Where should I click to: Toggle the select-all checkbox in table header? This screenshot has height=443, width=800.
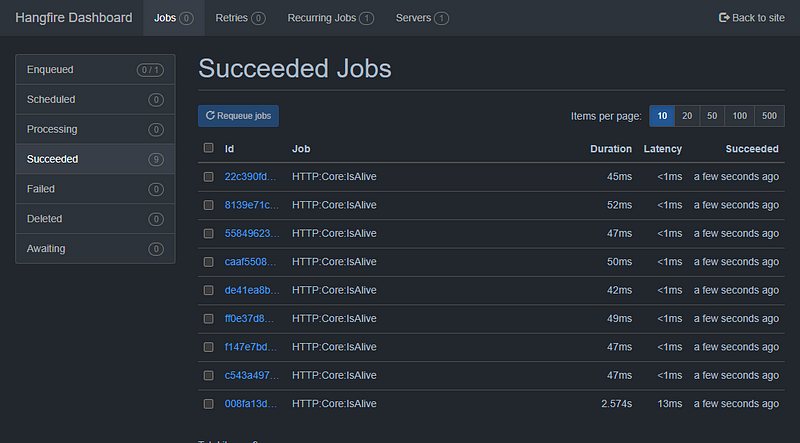click(x=208, y=147)
